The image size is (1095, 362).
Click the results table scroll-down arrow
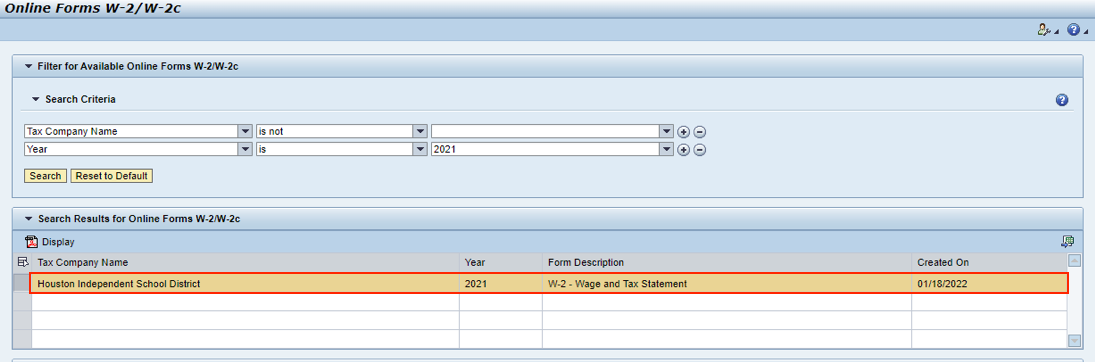click(1075, 340)
